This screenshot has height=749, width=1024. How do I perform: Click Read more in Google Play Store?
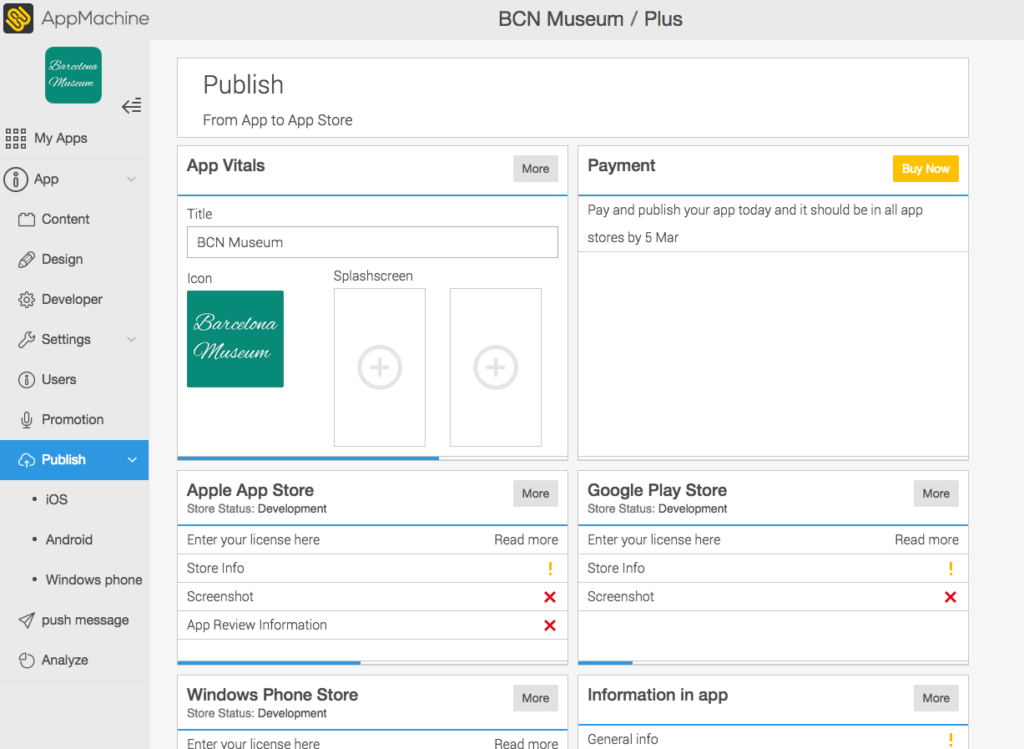coord(927,540)
